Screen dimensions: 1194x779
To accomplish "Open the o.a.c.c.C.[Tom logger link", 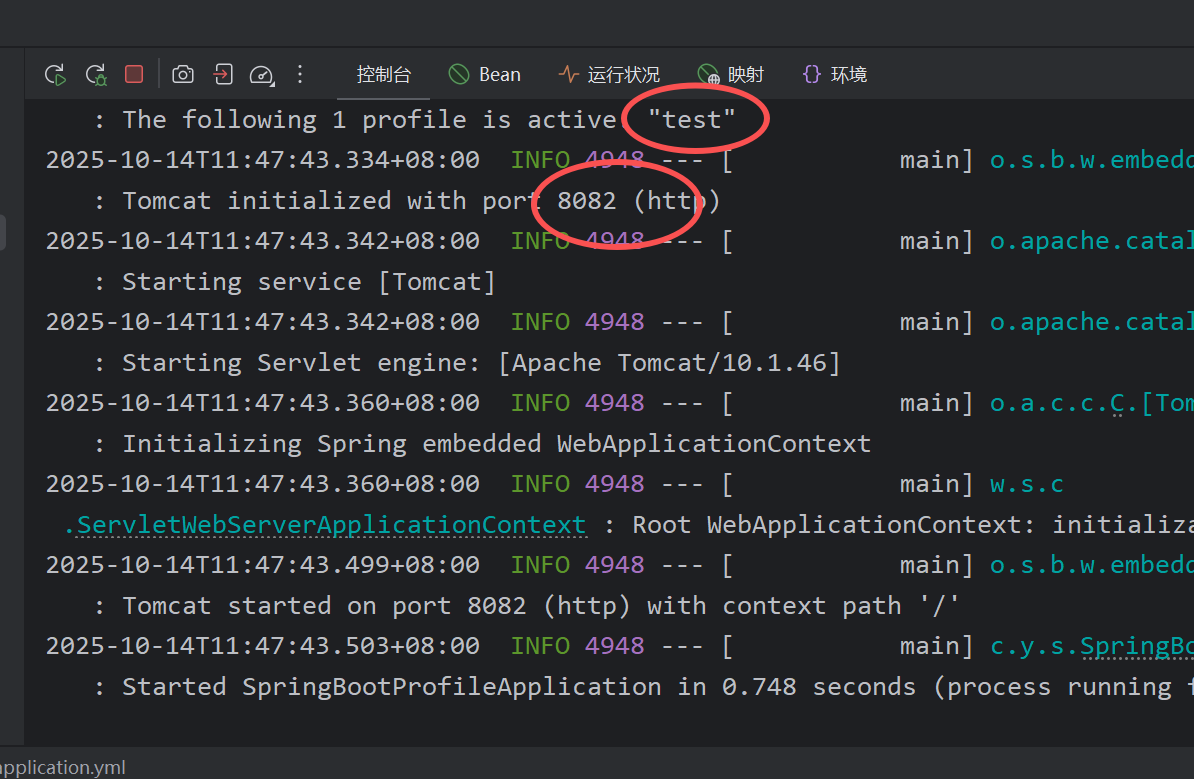I will [x=1091, y=403].
